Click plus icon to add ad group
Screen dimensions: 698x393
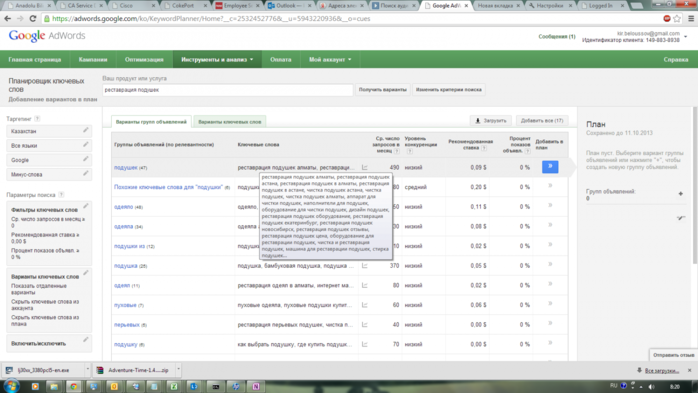680,194
